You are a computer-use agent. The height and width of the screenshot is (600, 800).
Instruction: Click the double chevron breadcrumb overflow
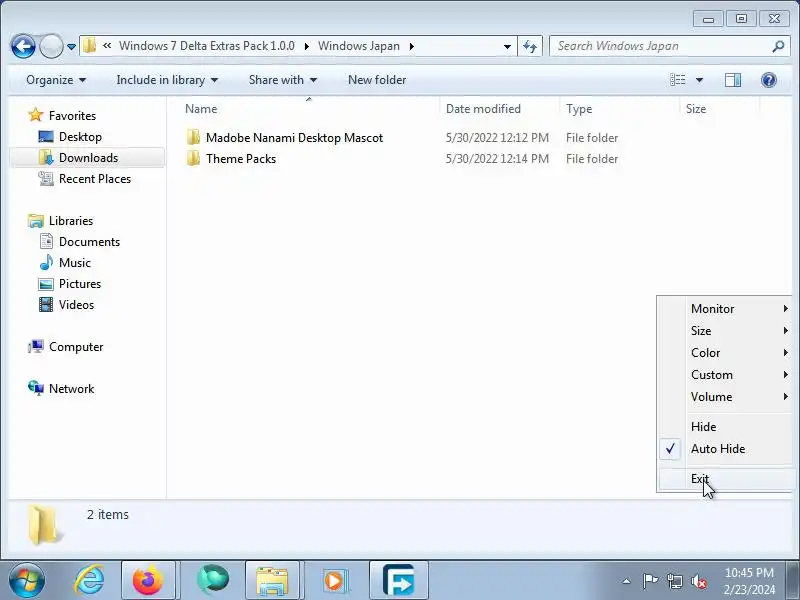point(107,46)
